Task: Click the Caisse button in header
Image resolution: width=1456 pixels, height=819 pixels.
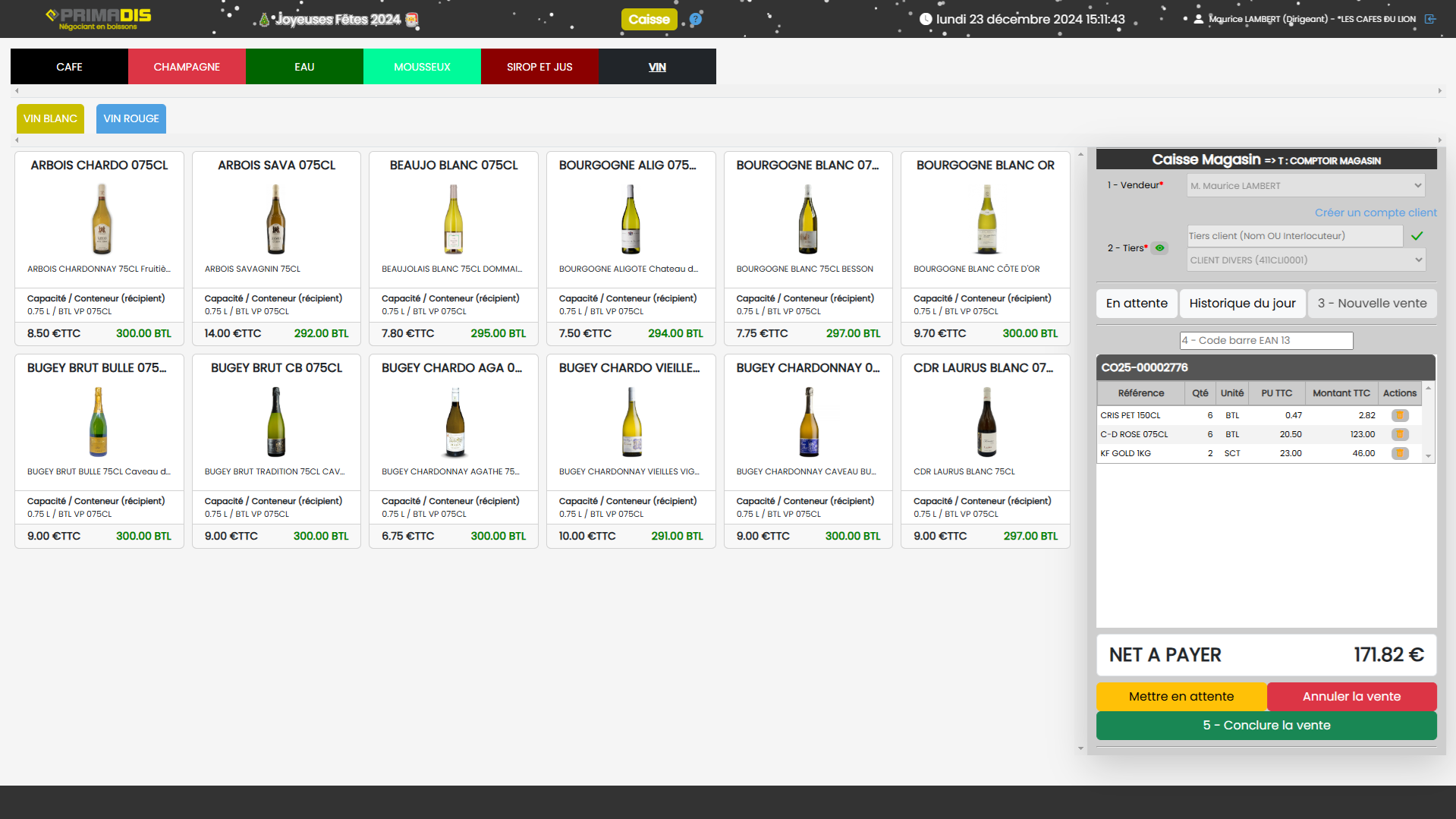Action: click(x=649, y=20)
